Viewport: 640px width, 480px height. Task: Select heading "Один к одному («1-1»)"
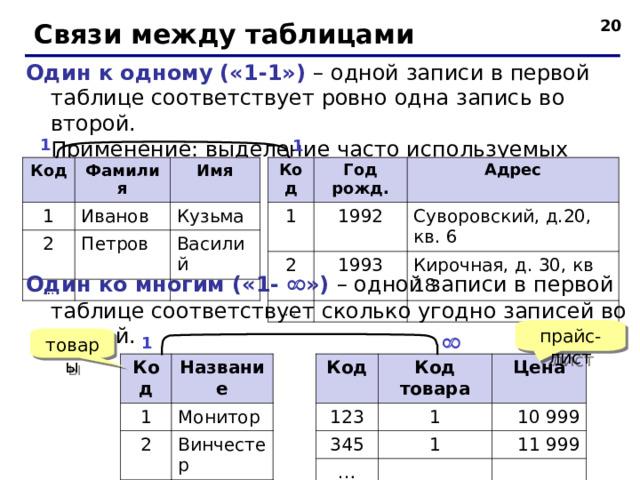(165, 73)
